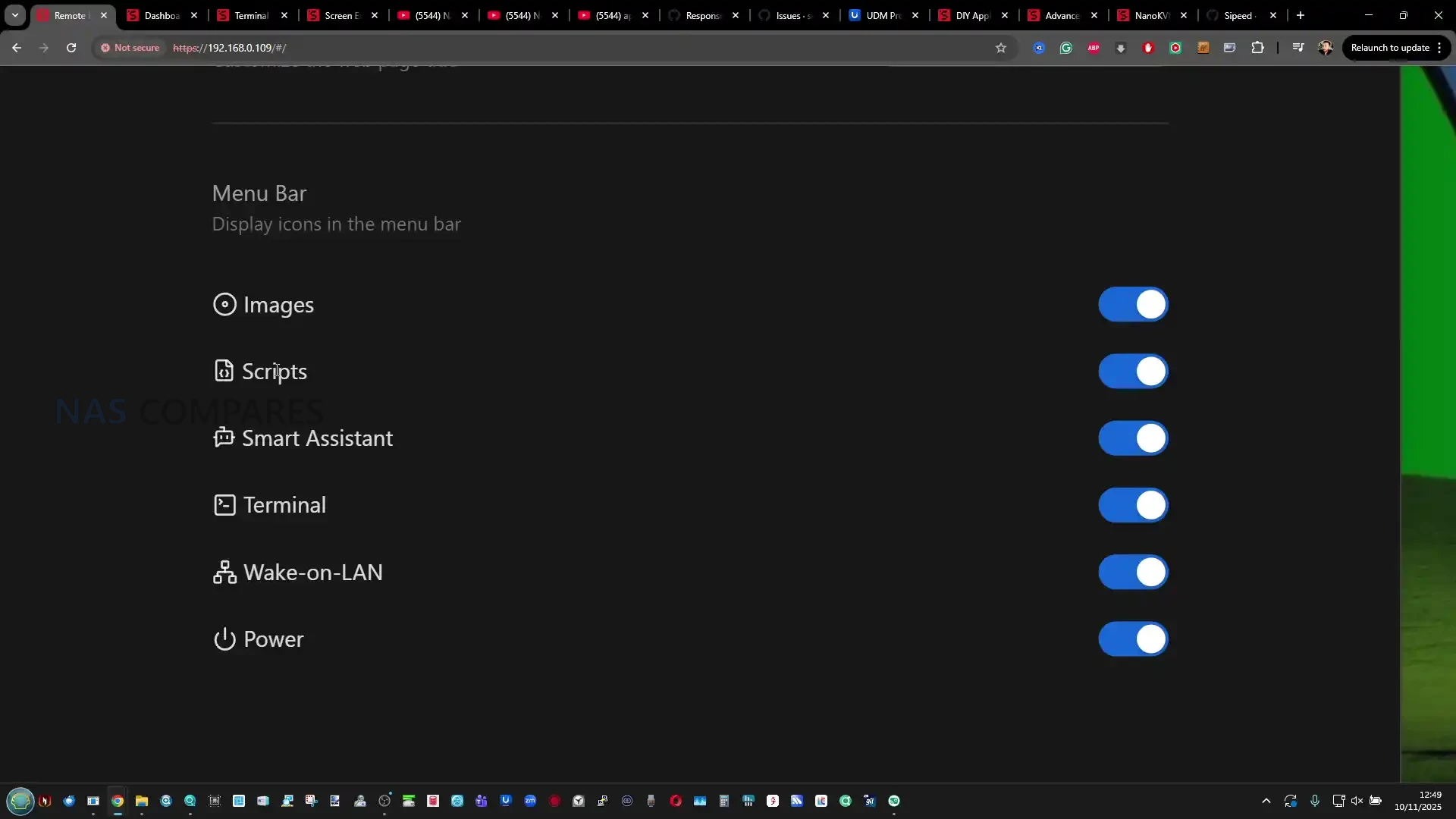This screenshot has width=1456, height=819.
Task: Click the Scripts file icon
Action: click(x=224, y=371)
